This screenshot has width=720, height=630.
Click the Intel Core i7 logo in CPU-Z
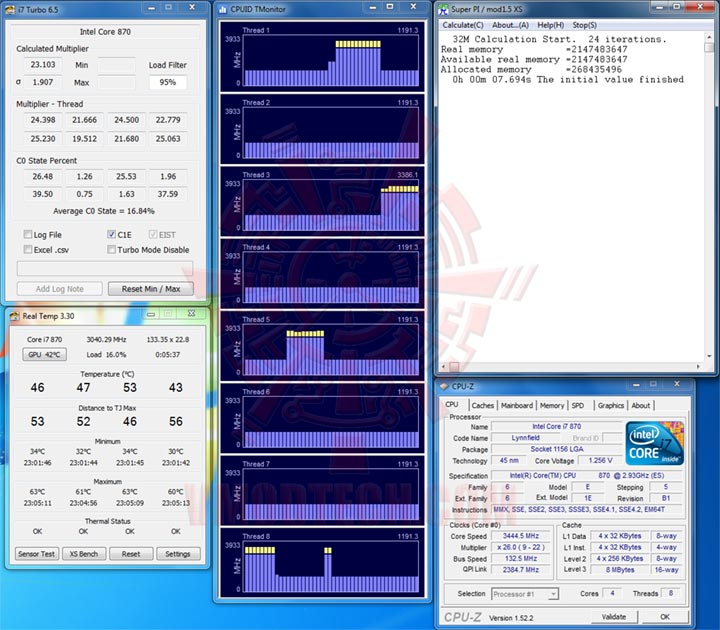[x=655, y=443]
